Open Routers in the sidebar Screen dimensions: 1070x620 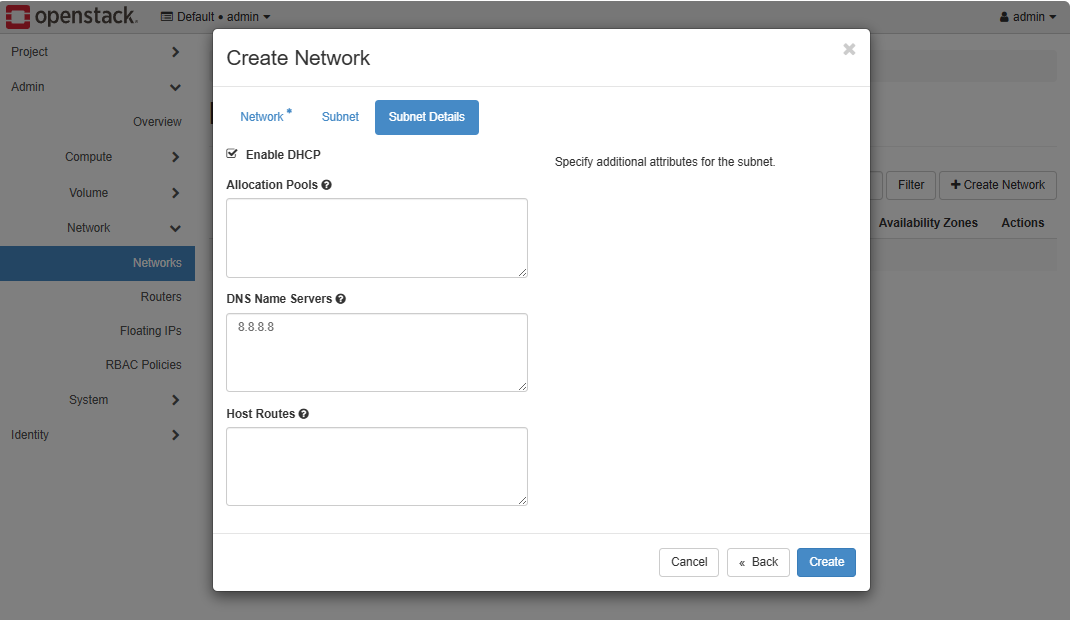[161, 297]
